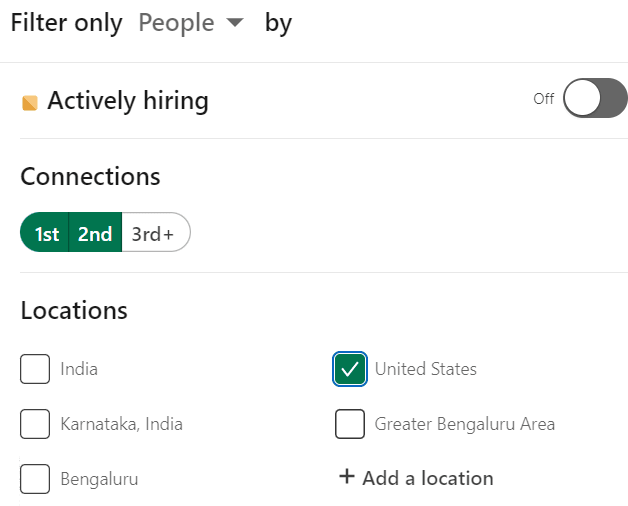Click the Off label beside the toggle
This screenshot has width=628, height=506.
coord(543,99)
